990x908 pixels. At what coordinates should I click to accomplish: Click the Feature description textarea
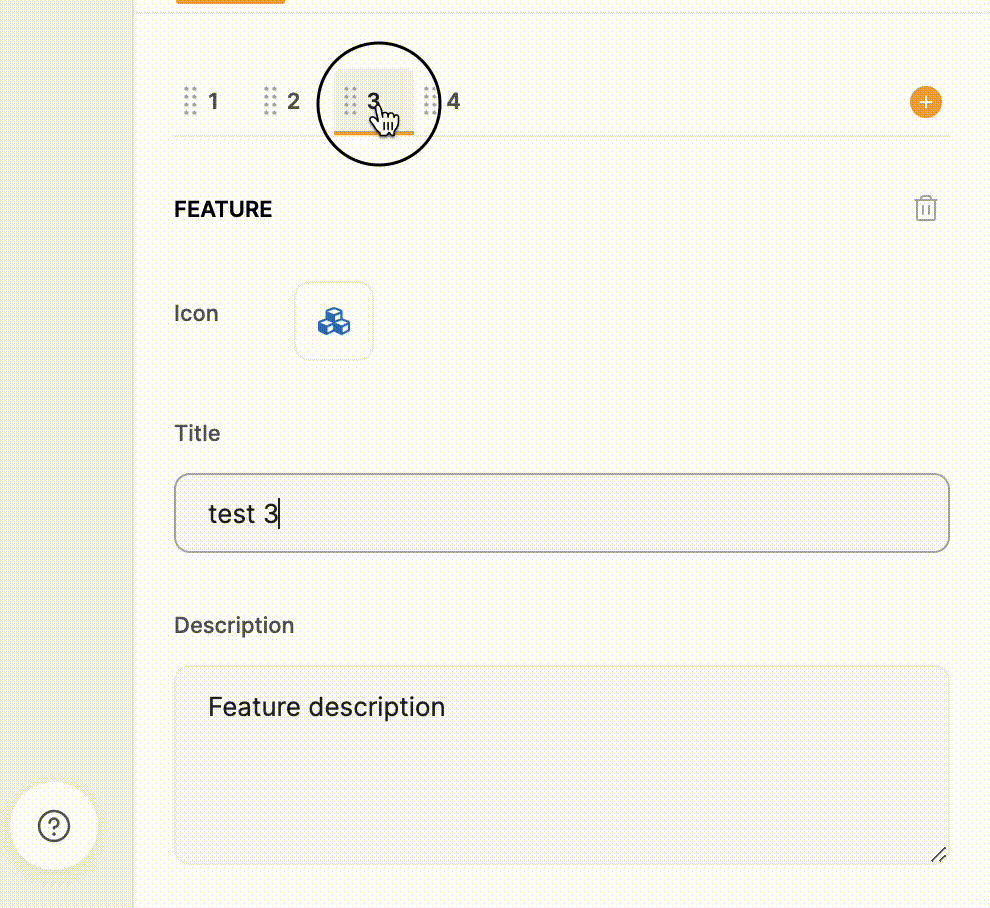pyautogui.click(x=562, y=765)
